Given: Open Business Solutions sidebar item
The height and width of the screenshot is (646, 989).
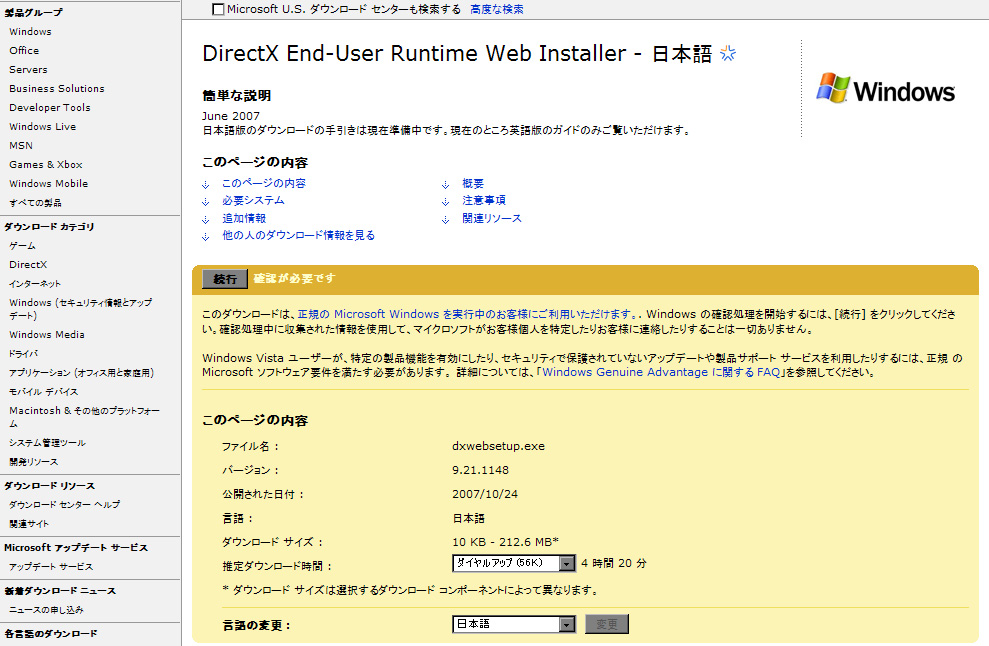Looking at the screenshot, I should (57, 88).
